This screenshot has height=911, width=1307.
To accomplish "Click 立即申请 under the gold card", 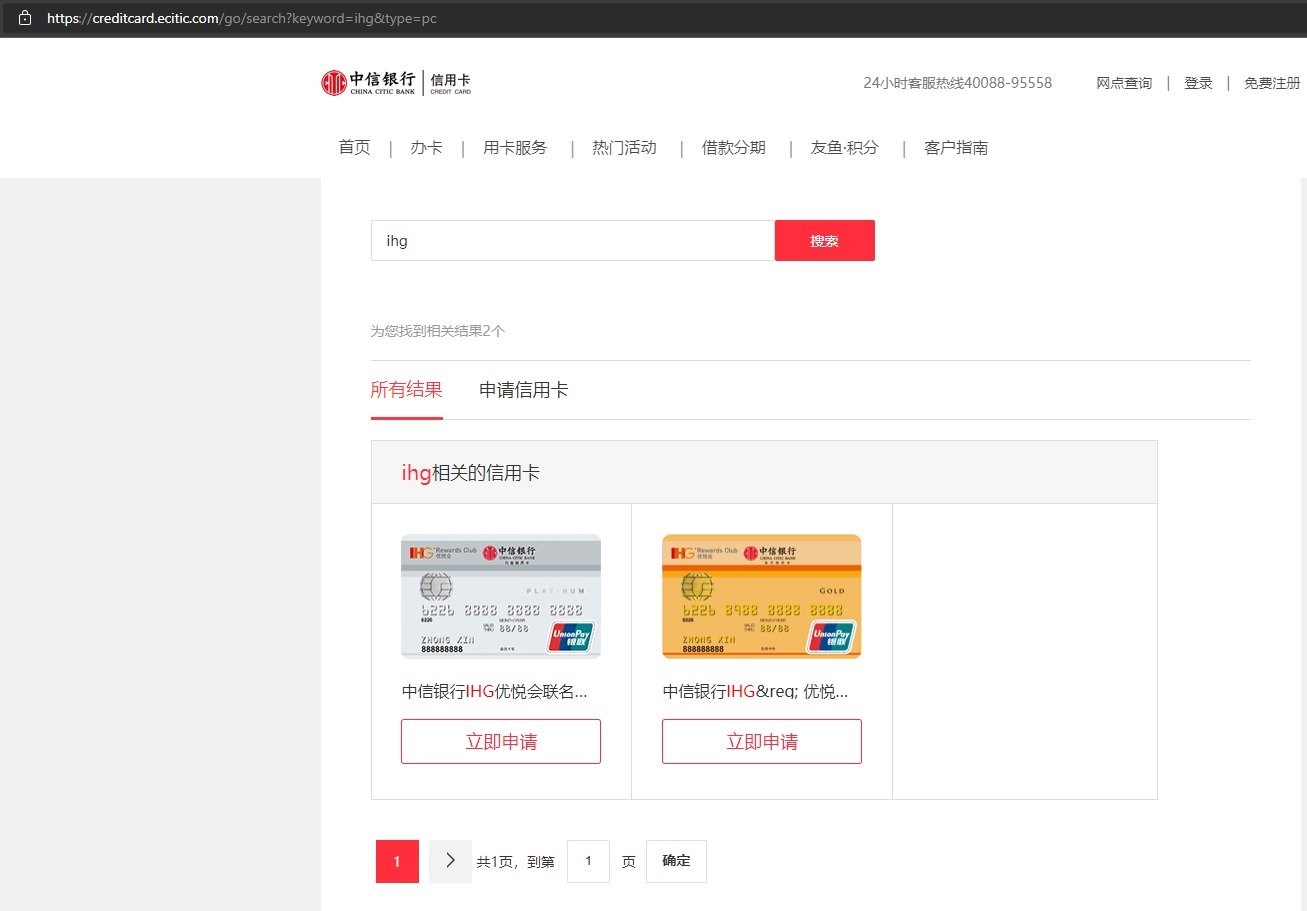I will click(762, 742).
